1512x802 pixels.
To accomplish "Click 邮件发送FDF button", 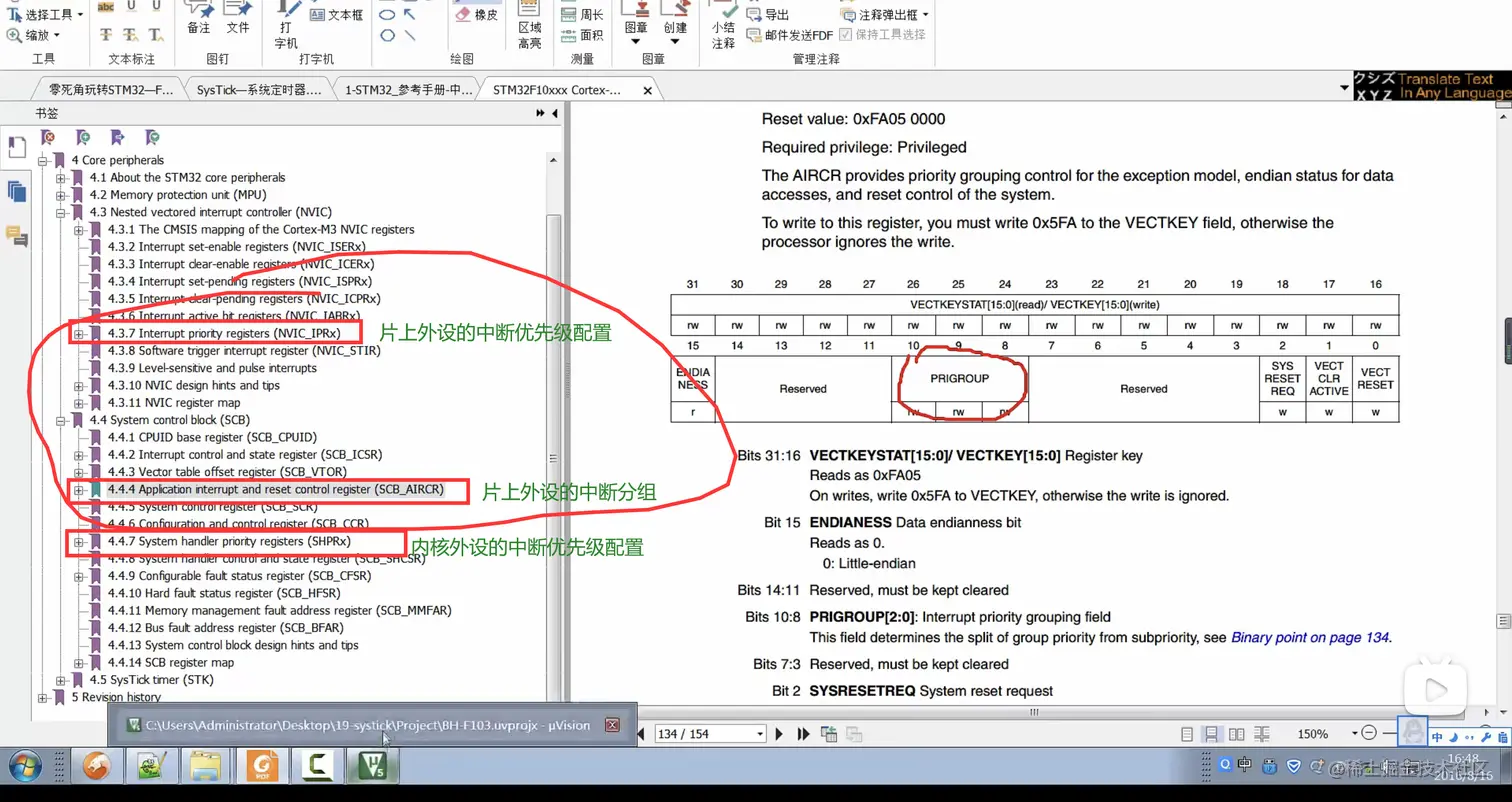I will pos(789,35).
